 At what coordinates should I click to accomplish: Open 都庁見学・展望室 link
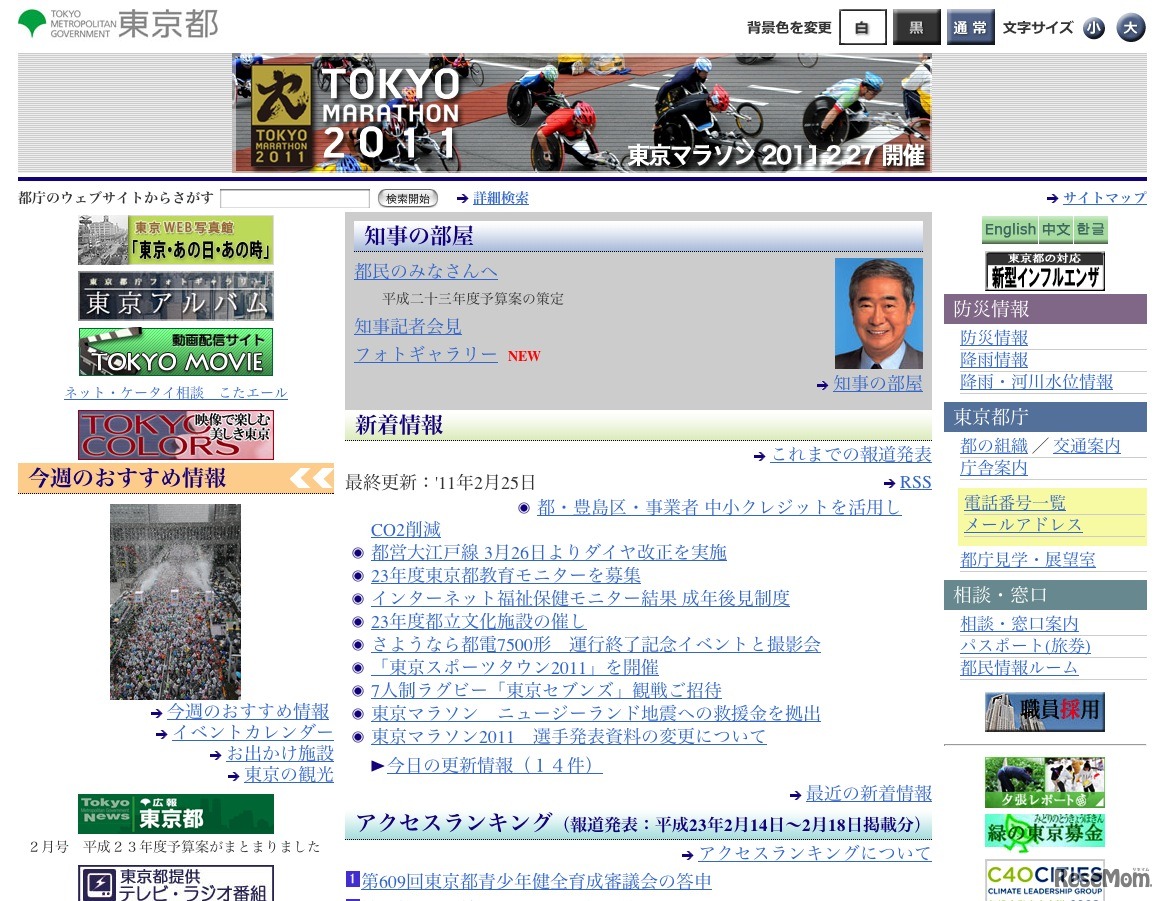pos(1028,560)
